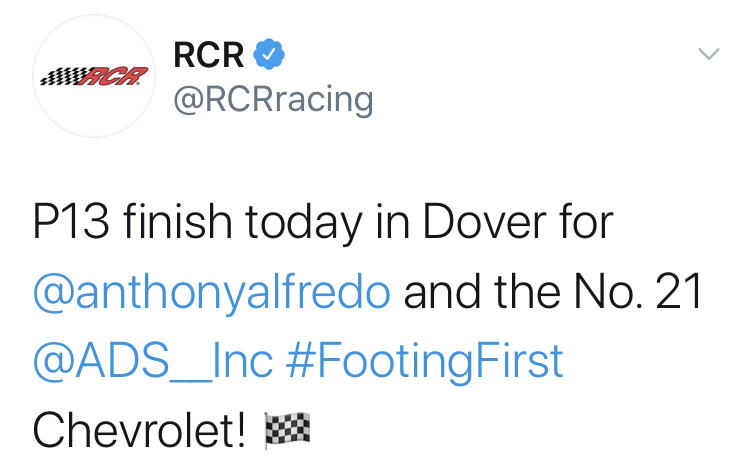Click the bold RCR display name
This screenshot has height=469, width=750.
tap(207, 54)
